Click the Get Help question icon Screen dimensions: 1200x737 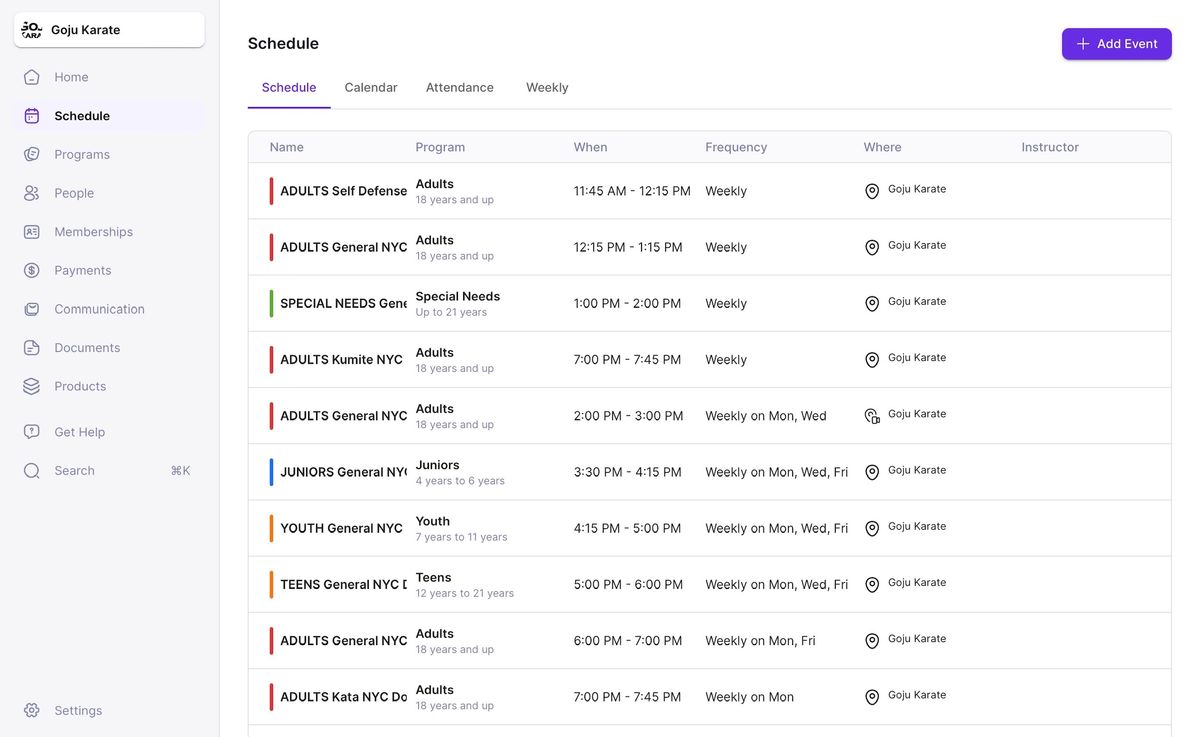pos(32,432)
